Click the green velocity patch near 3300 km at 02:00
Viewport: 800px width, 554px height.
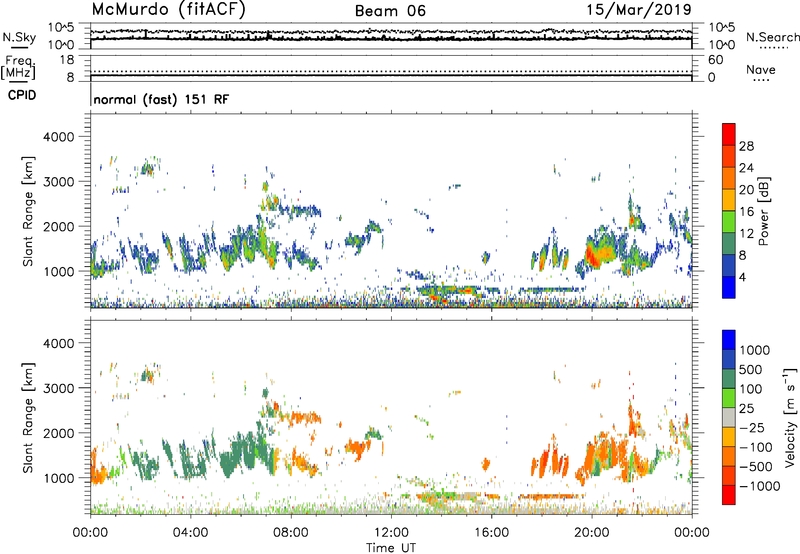147,376
